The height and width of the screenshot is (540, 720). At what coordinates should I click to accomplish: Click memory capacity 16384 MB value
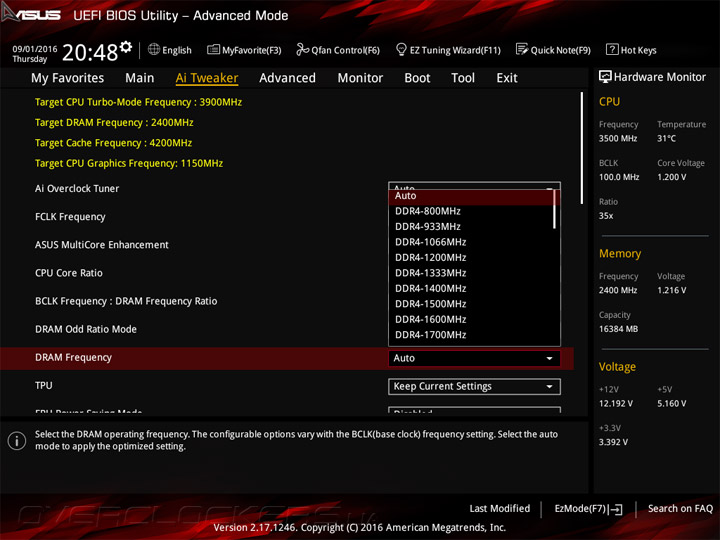(618, 329)
